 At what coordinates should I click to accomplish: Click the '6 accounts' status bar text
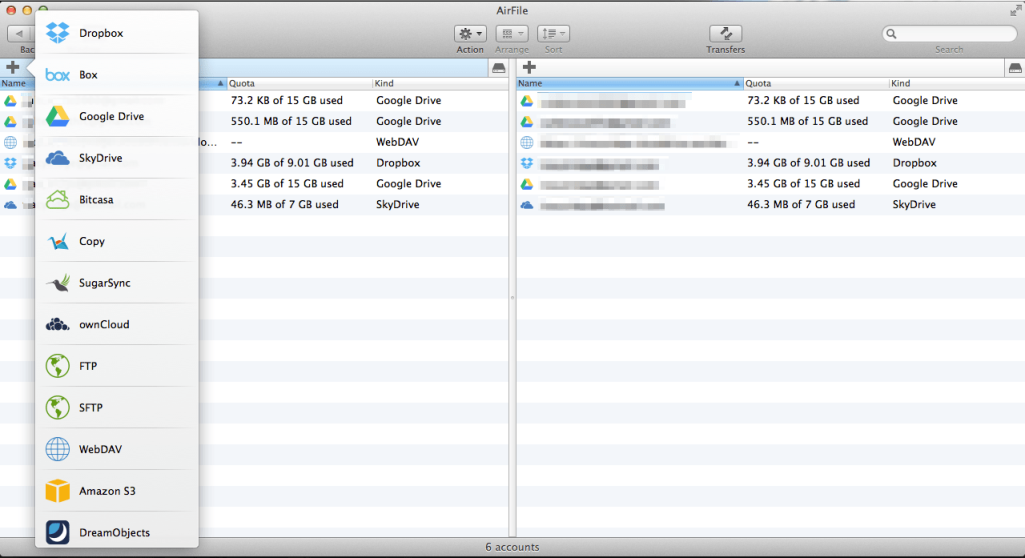click(x=512, y=548)
